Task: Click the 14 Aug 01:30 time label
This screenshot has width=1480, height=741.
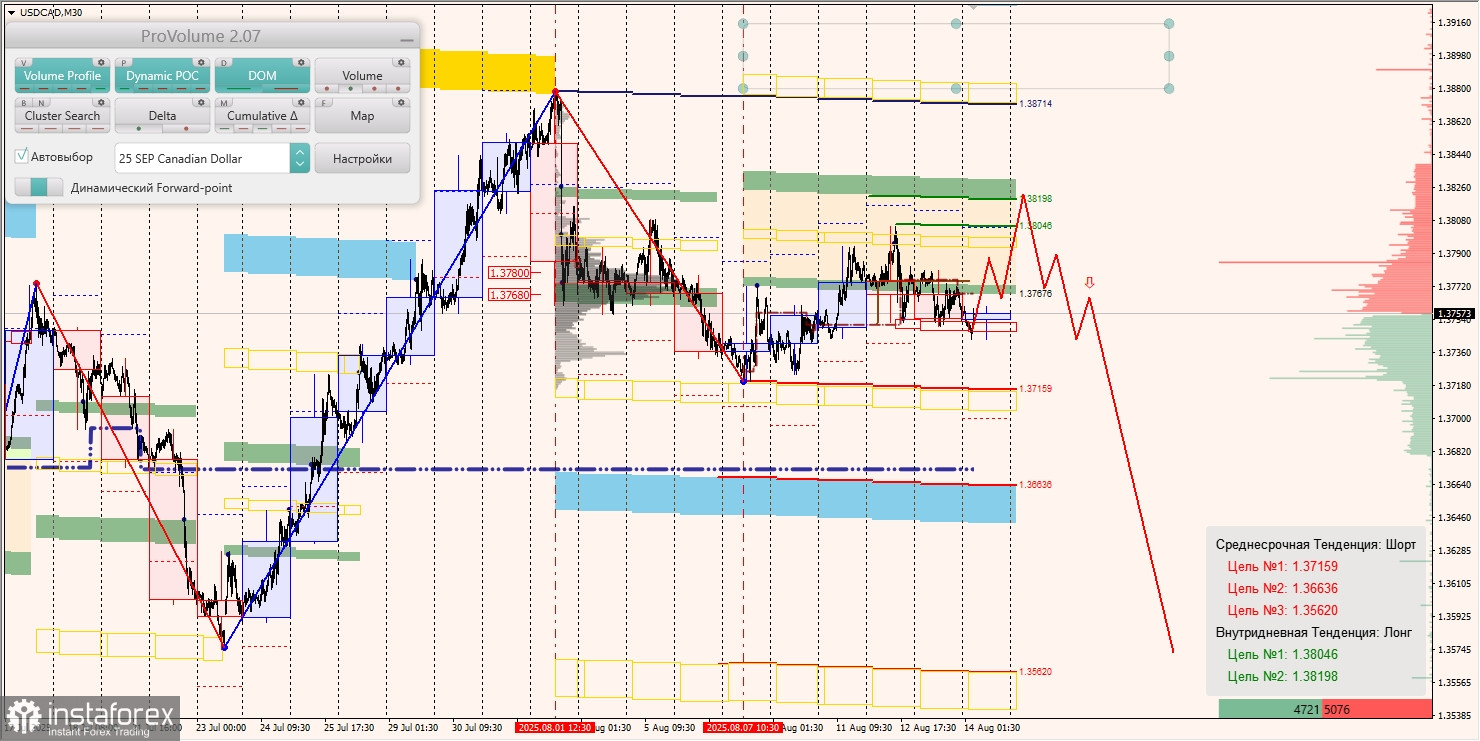Action: 993,728
